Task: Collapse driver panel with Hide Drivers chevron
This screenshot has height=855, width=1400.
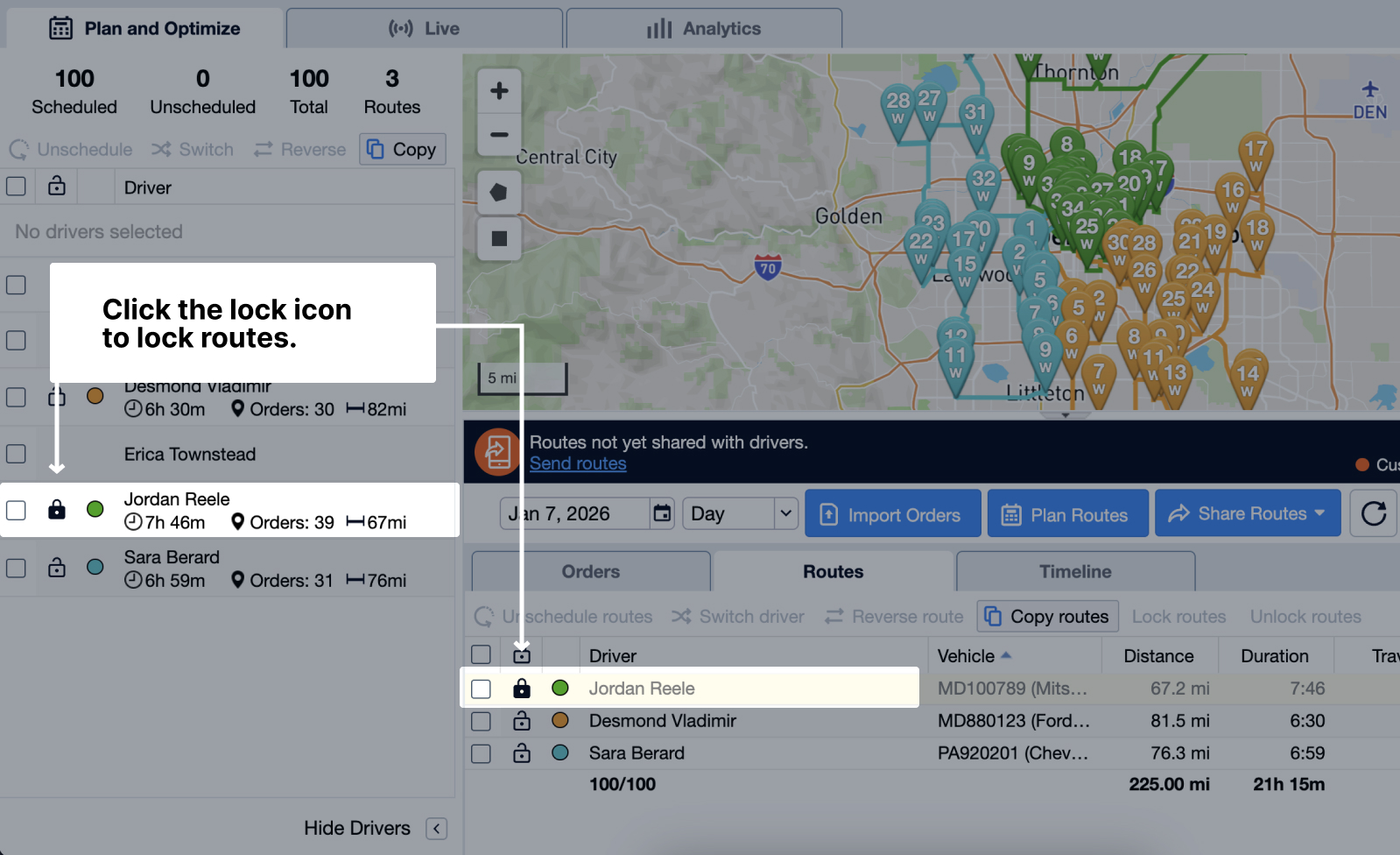Action: [436, 829]
